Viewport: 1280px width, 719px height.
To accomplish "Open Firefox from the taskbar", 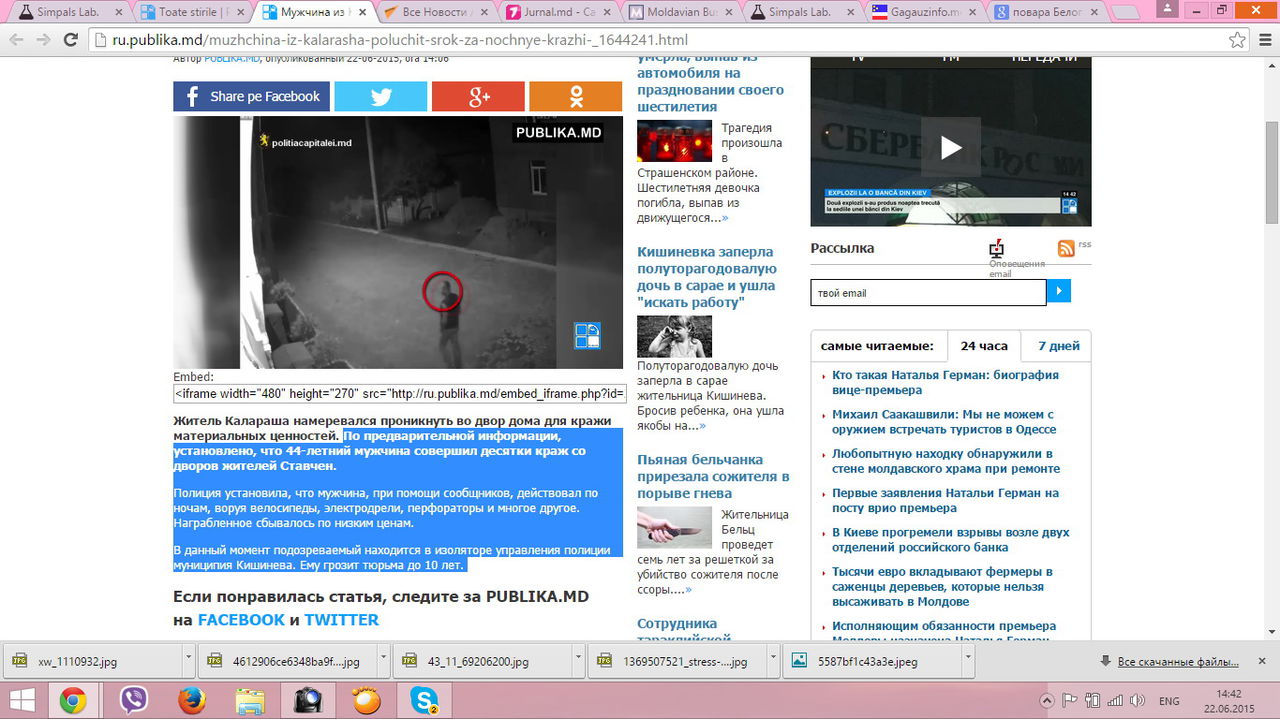I will click(191, 701).
